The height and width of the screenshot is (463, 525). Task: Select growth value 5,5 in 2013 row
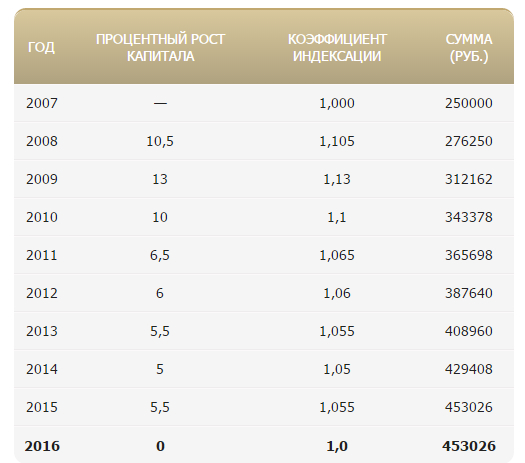point(160,331)
